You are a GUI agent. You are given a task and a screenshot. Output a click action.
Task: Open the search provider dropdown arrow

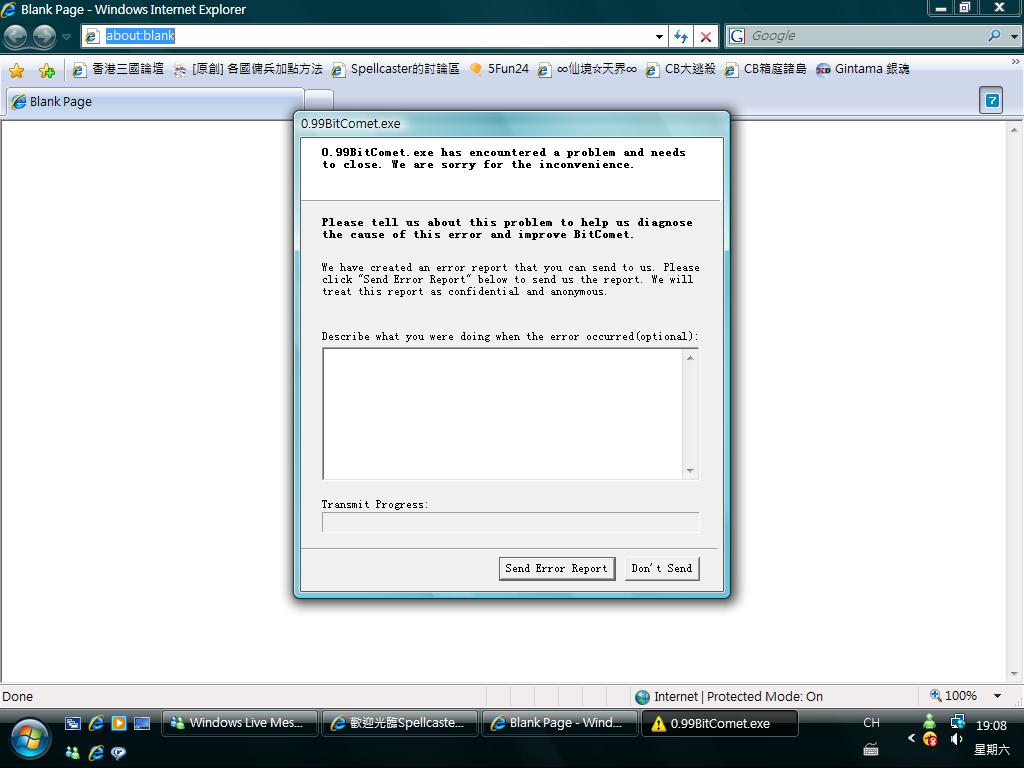click(1014, 37)
